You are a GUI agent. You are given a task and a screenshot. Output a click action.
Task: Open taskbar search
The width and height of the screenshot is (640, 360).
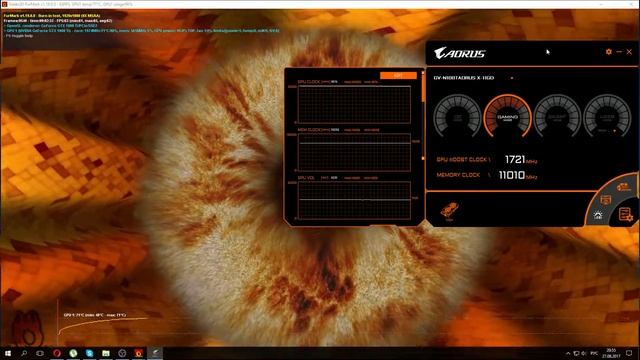pyautogui.click(x=24, y=353)
